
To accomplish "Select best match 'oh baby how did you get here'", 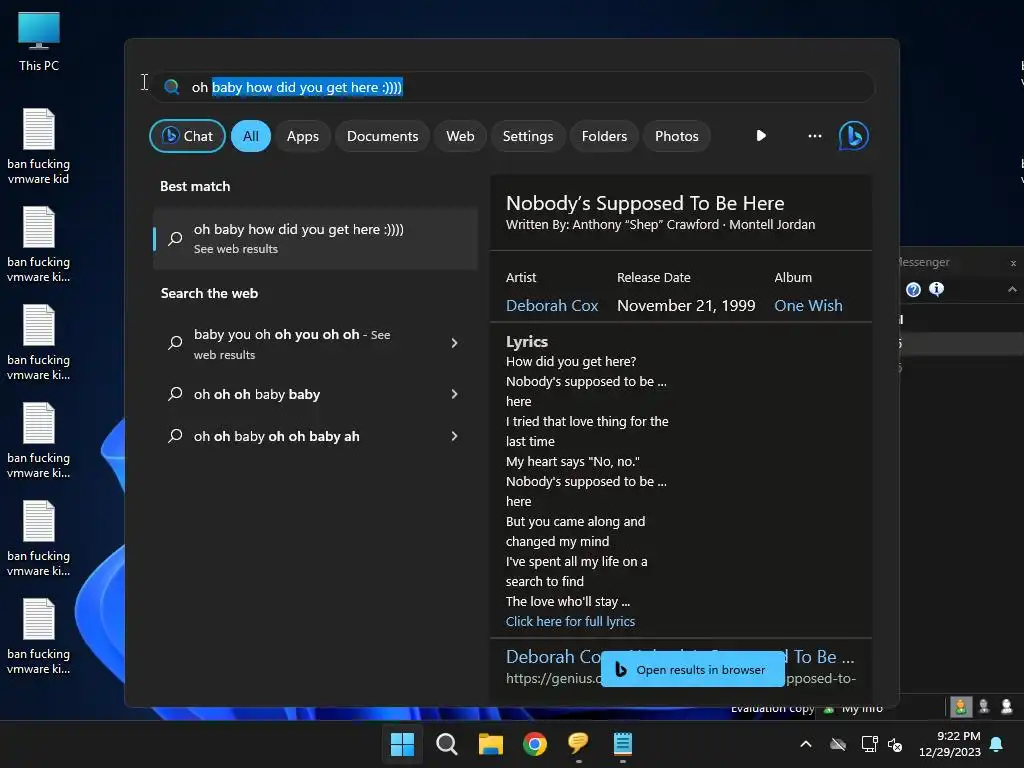I will tap(315, 238).
